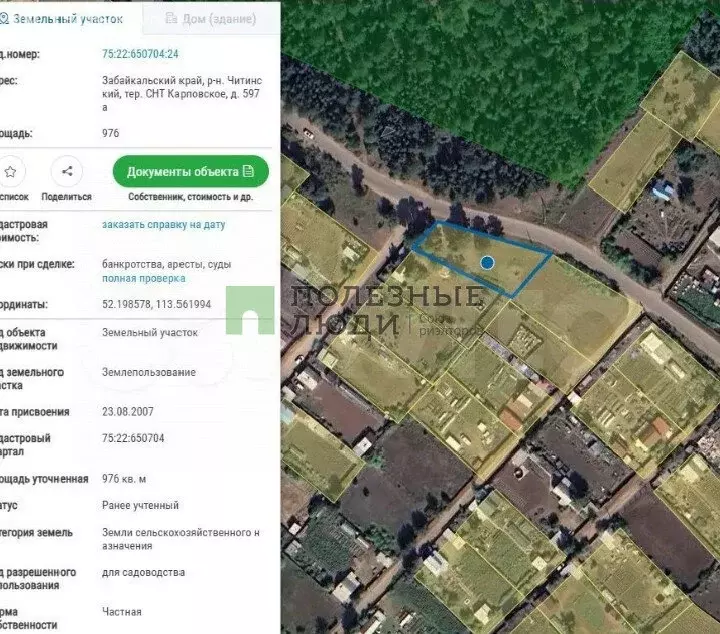
Task: Click заказать справку на дату link
Action: (x=163, y=225)
